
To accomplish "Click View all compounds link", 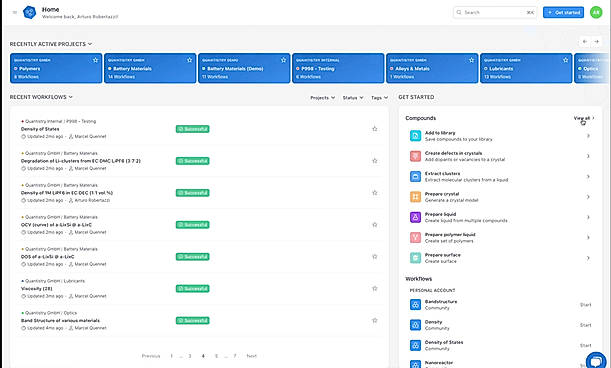I will 584,118.
